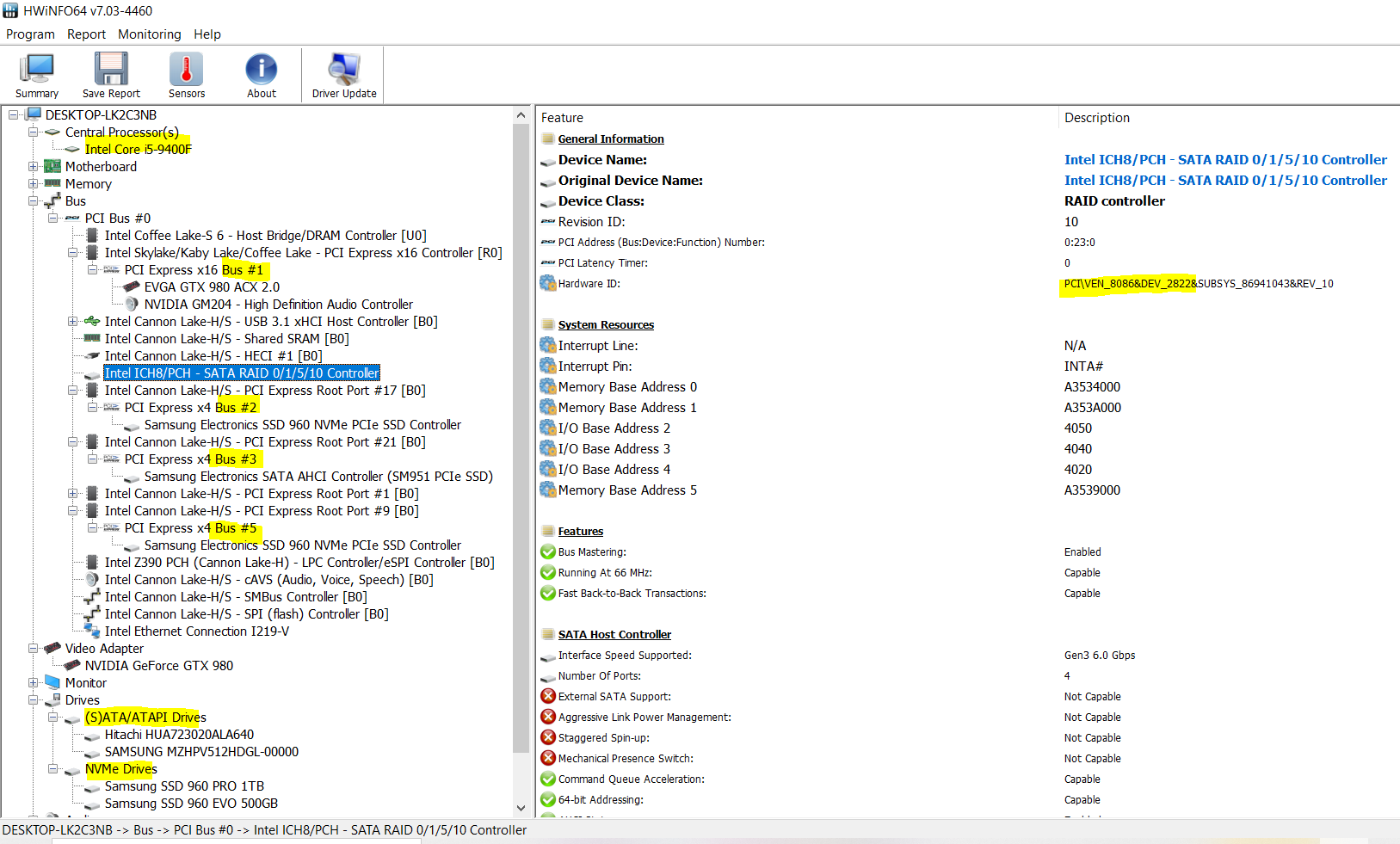Expand the Monitor node
The image size is (1400, 844).
click(x=33, y=682)
